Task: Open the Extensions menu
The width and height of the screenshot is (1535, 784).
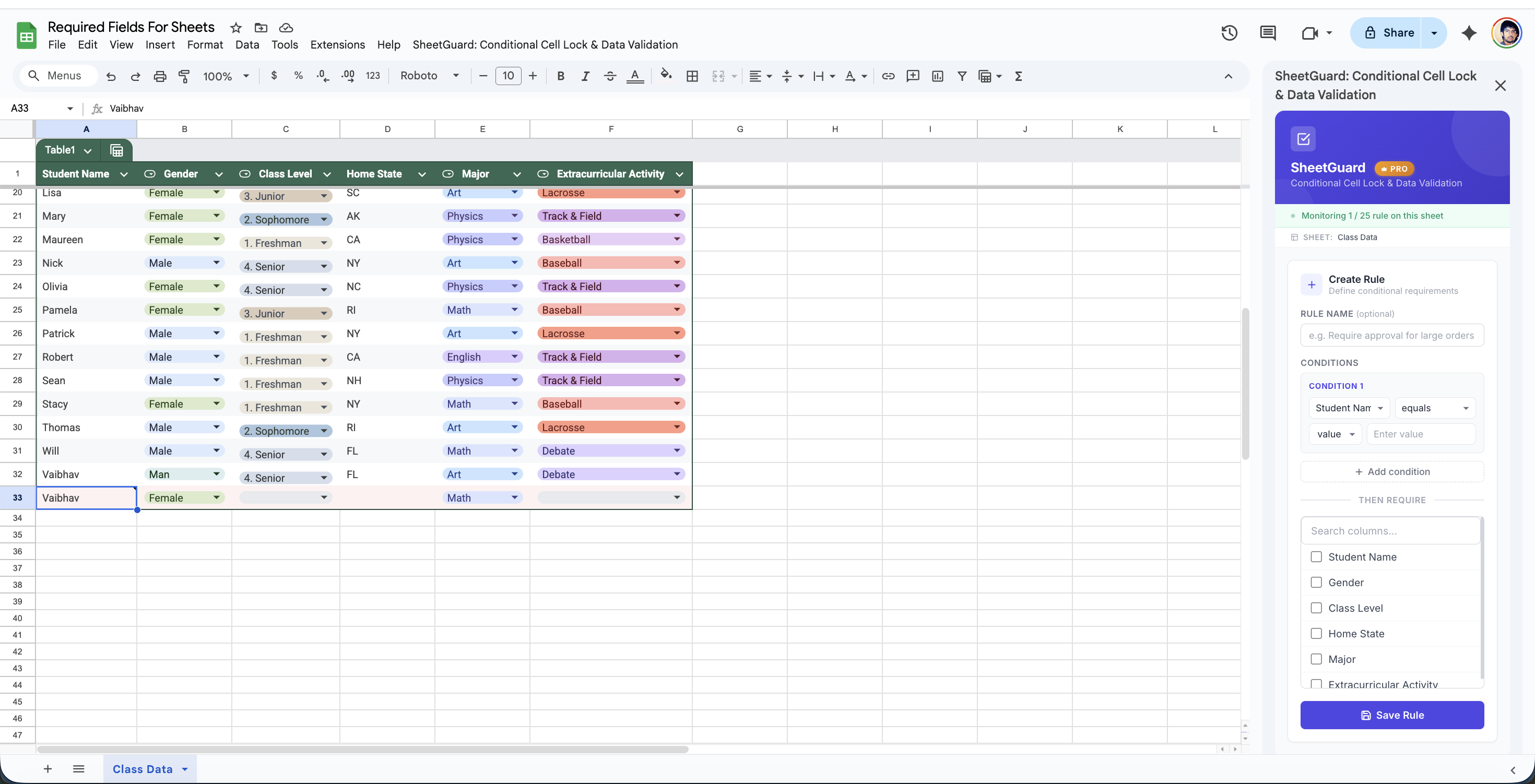Action: tap(337, 45)
